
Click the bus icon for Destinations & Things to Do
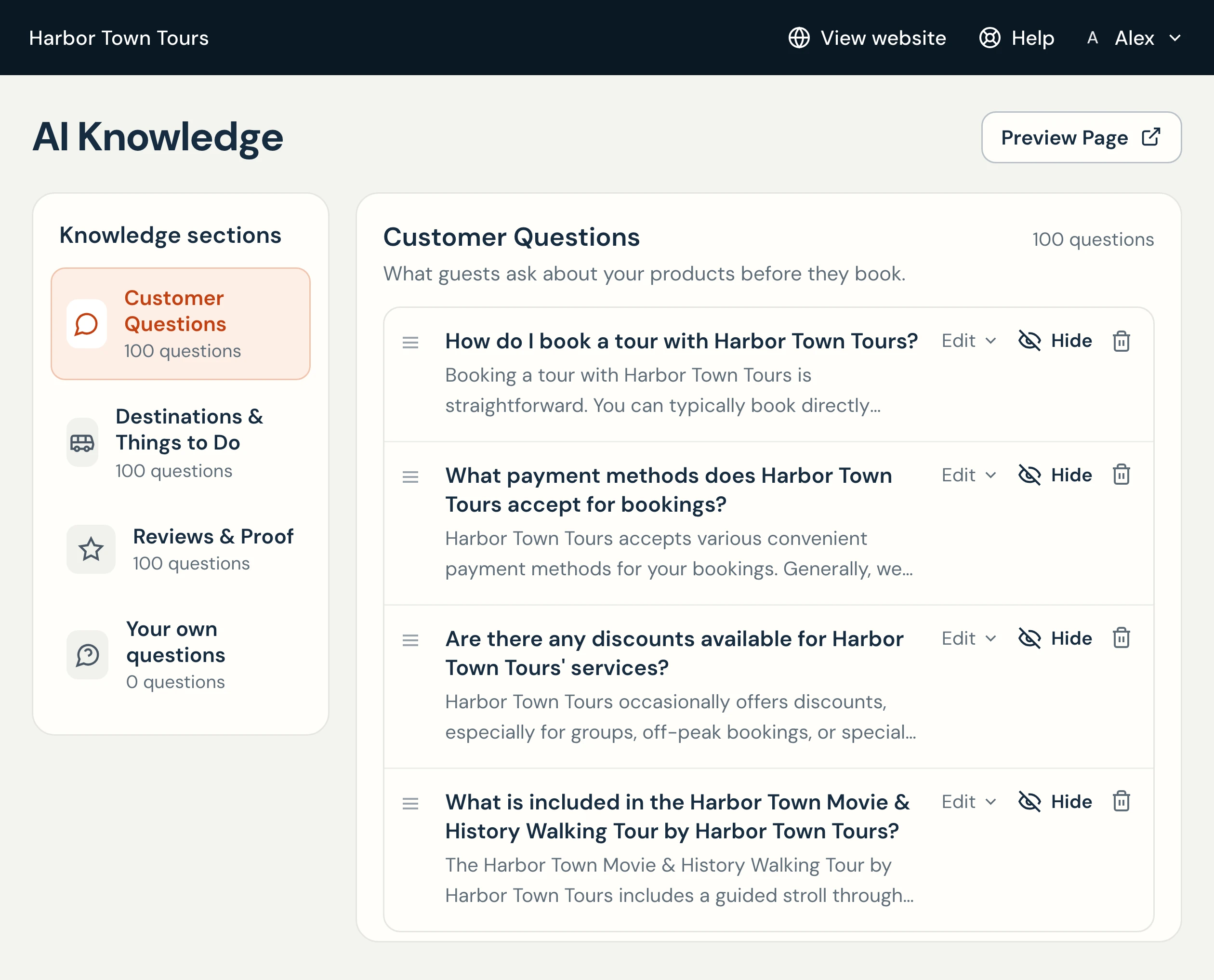coord(82,443)
